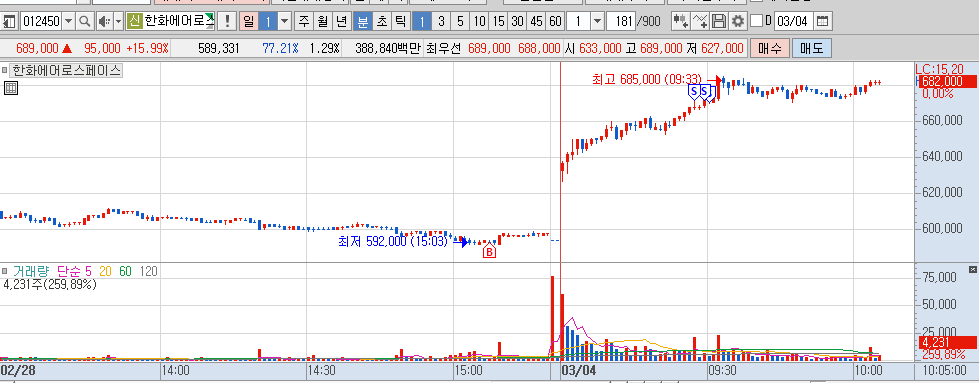Screen dimensions: 979x383
Task: Save chart settings with floppy disk icon
Action: [x=719, y=22]
